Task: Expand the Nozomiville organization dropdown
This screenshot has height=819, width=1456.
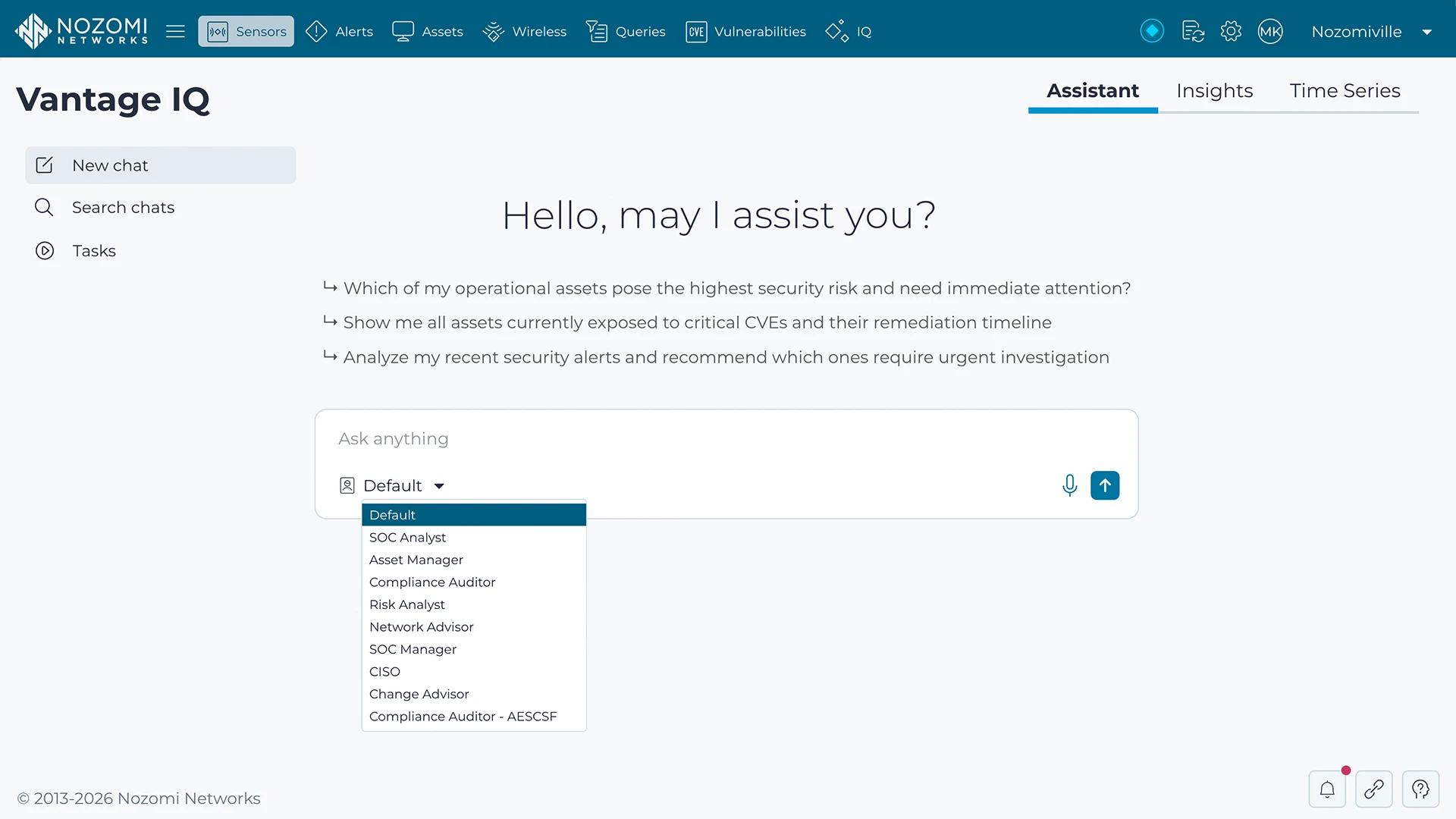Action: tap(1371, 31)
